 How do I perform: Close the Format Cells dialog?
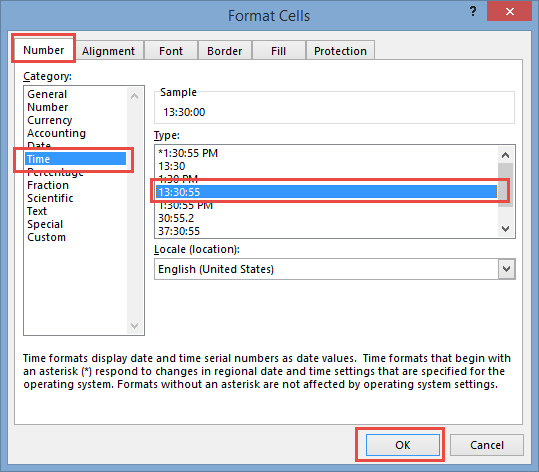(509, 12)
